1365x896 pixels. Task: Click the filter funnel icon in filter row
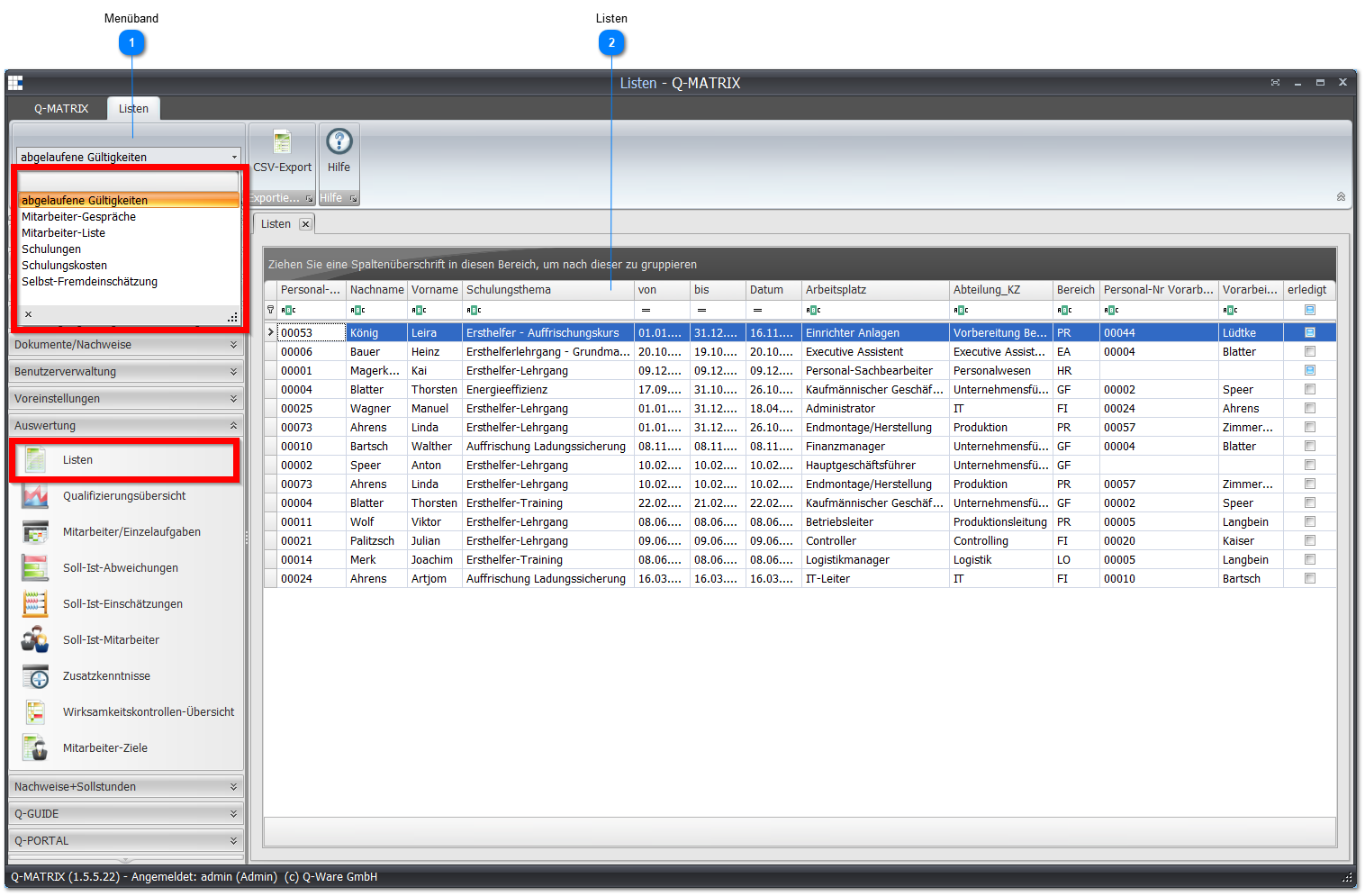pos(270,310)
